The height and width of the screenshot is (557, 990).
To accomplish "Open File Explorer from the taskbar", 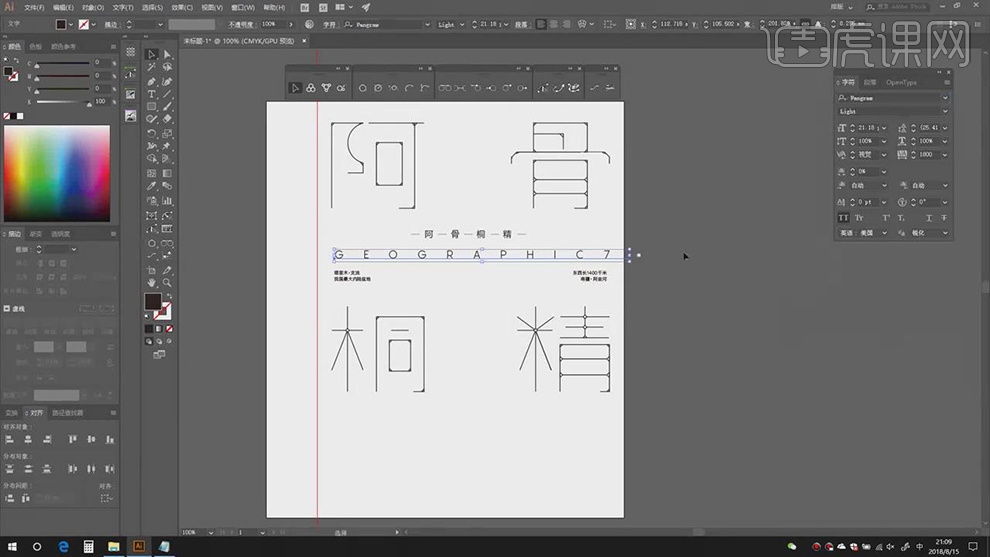I will [x=113, y=546].
